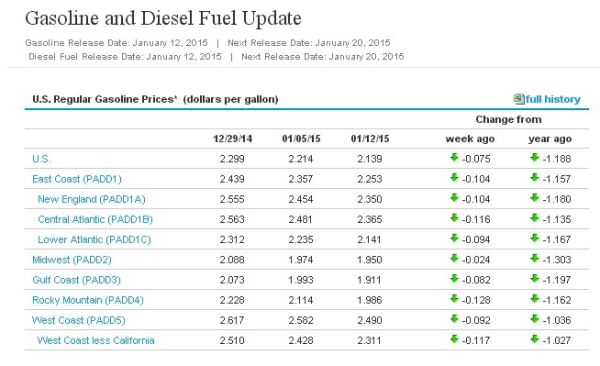Click green down arrow in U.S. year-ago column
The height and width of the screenshot is (366, 600).
535,157
